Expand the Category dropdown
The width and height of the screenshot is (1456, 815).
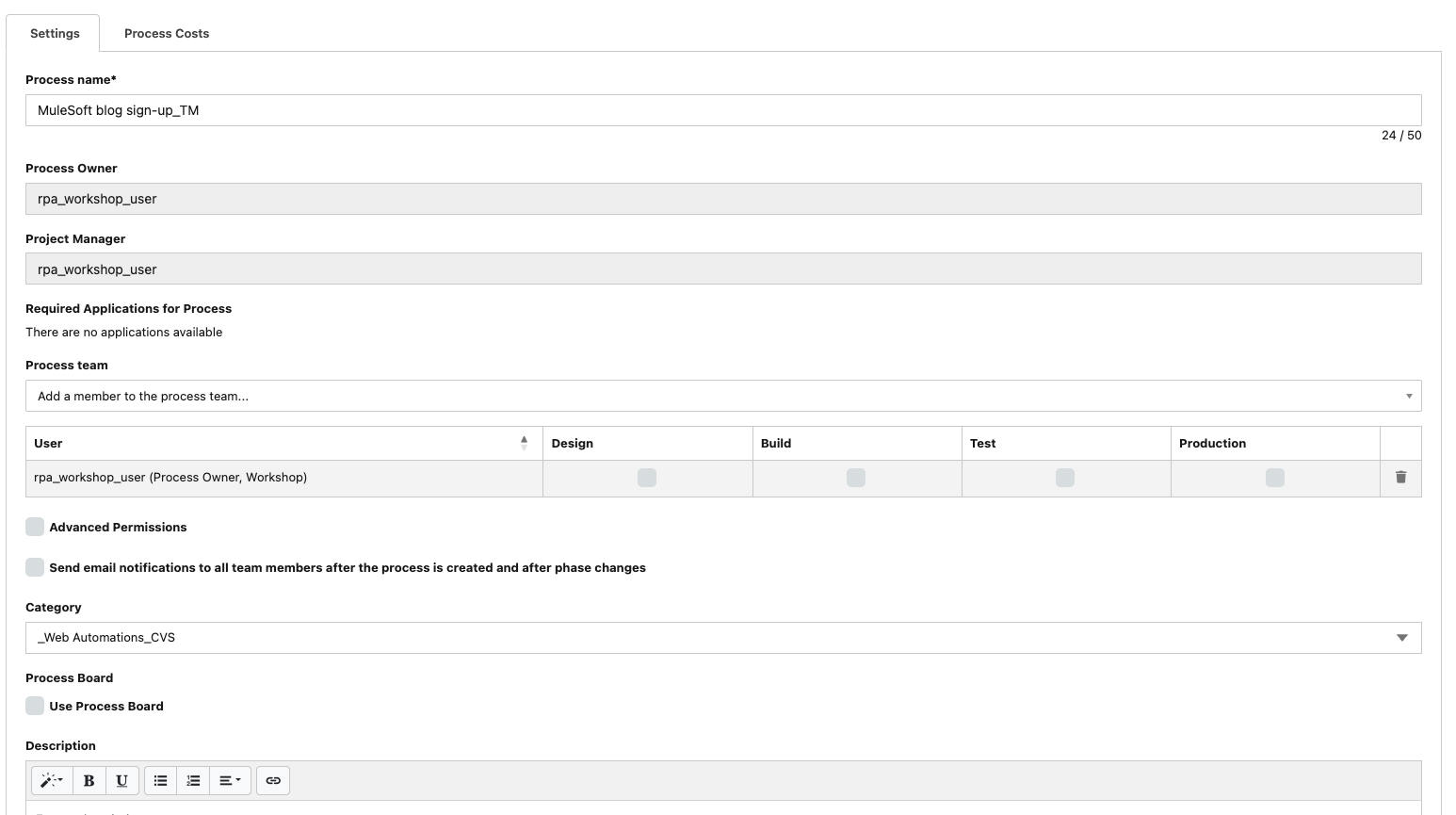click(722, 638)
